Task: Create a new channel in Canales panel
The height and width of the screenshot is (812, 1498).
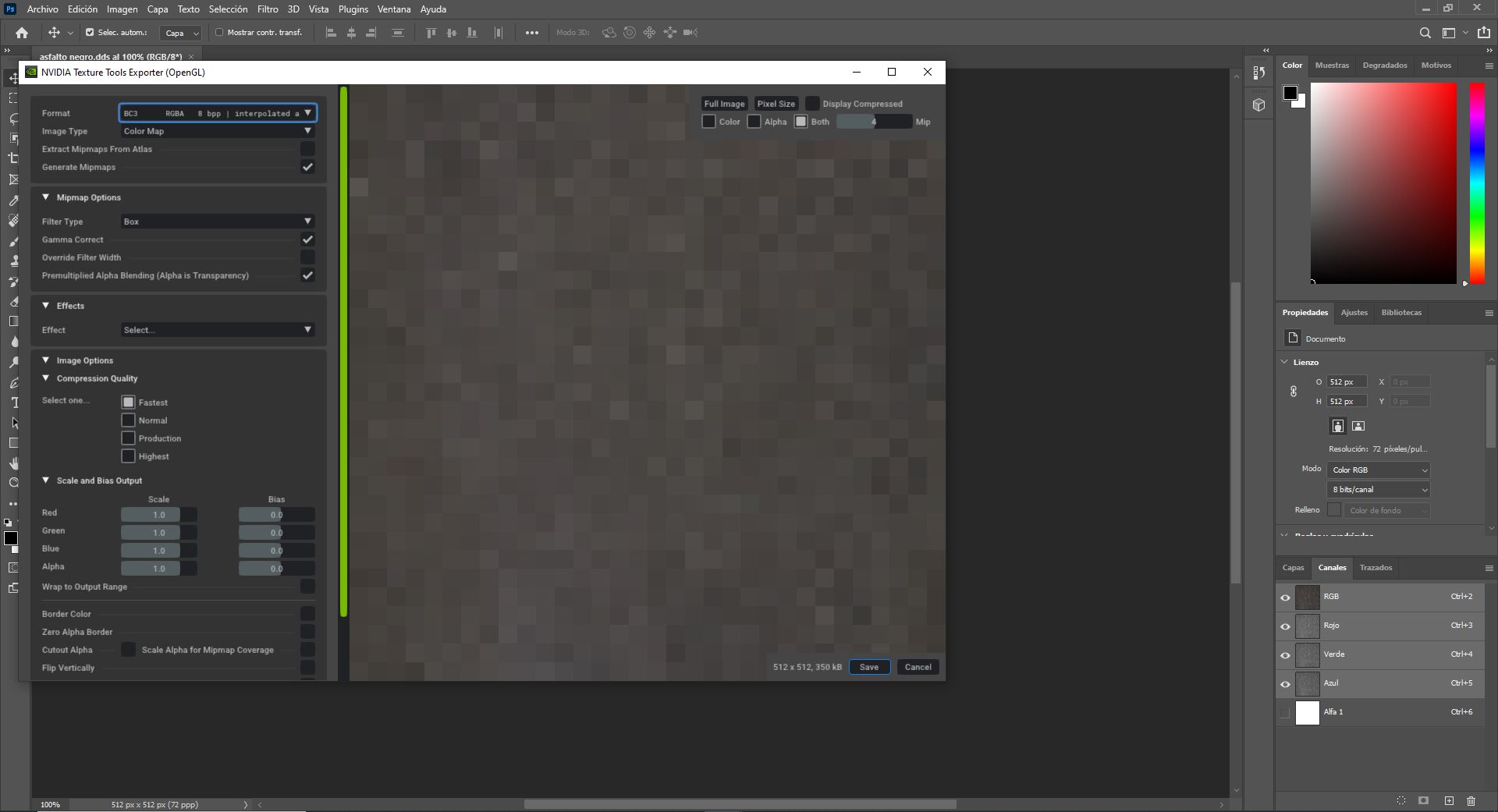Action: 1449,801
